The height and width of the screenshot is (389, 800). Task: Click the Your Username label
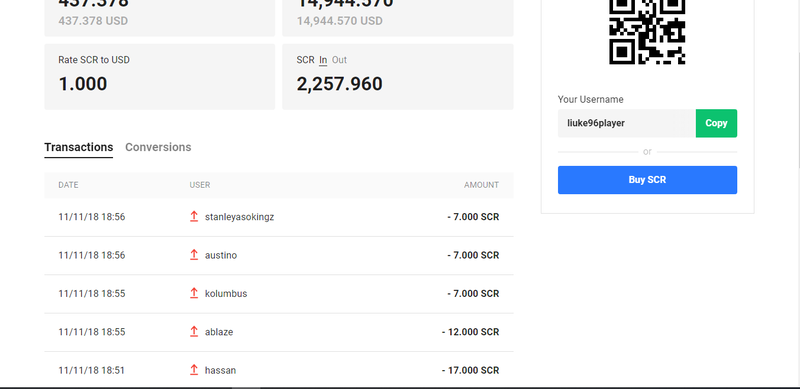click(590, 100)
